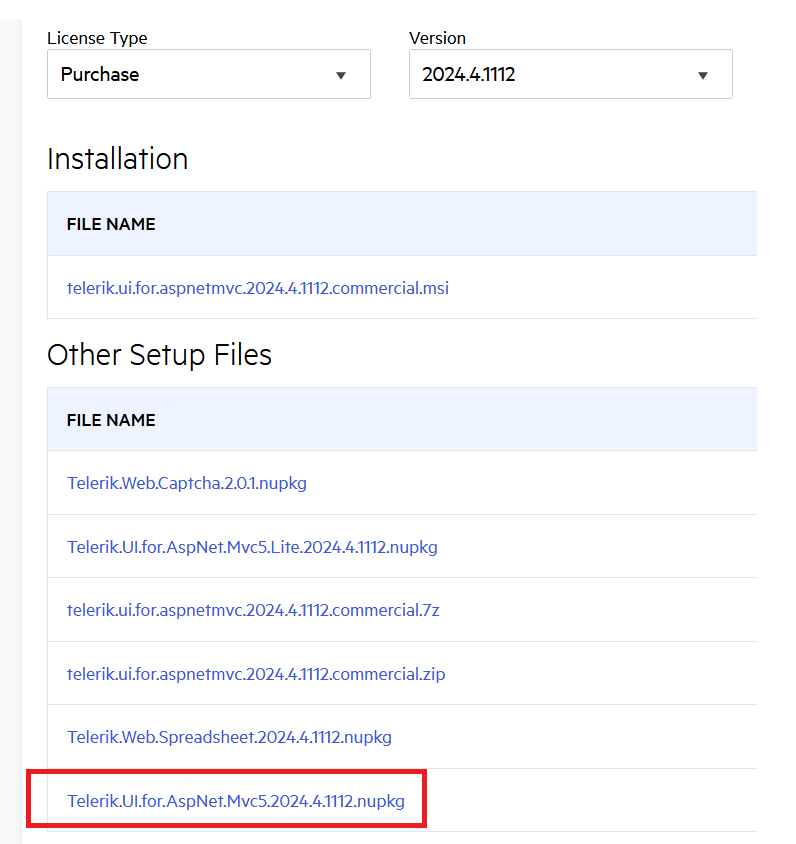The image size is (796, 844).
Task: Click the Other Setup Files heading
Action: 159,355
